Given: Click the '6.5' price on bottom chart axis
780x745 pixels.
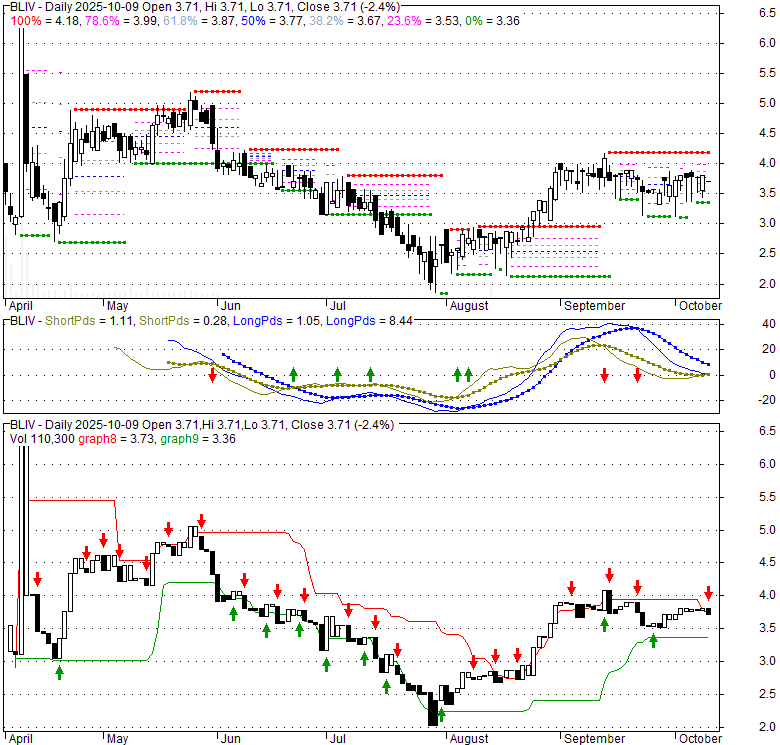Looking at the screenshot, I should tap(767, 431).
